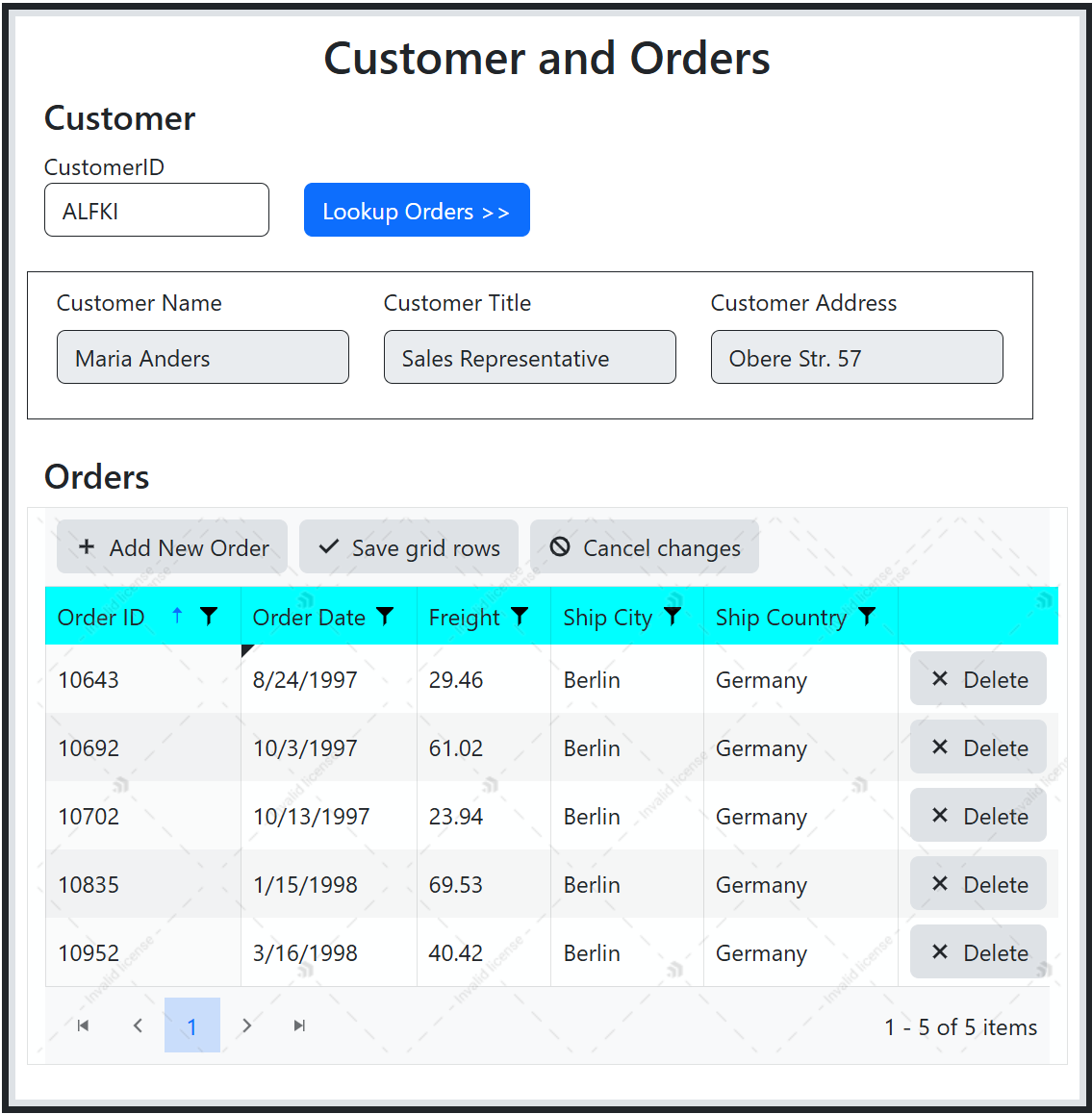Delete order 10952
Screen dimensions: 1092x1114
point(978,951)
